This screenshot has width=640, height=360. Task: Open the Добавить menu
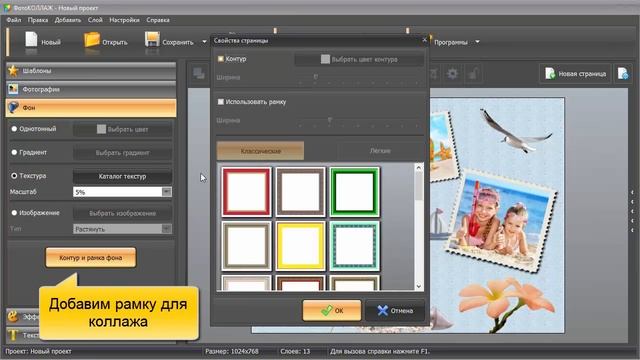point(68,20)
